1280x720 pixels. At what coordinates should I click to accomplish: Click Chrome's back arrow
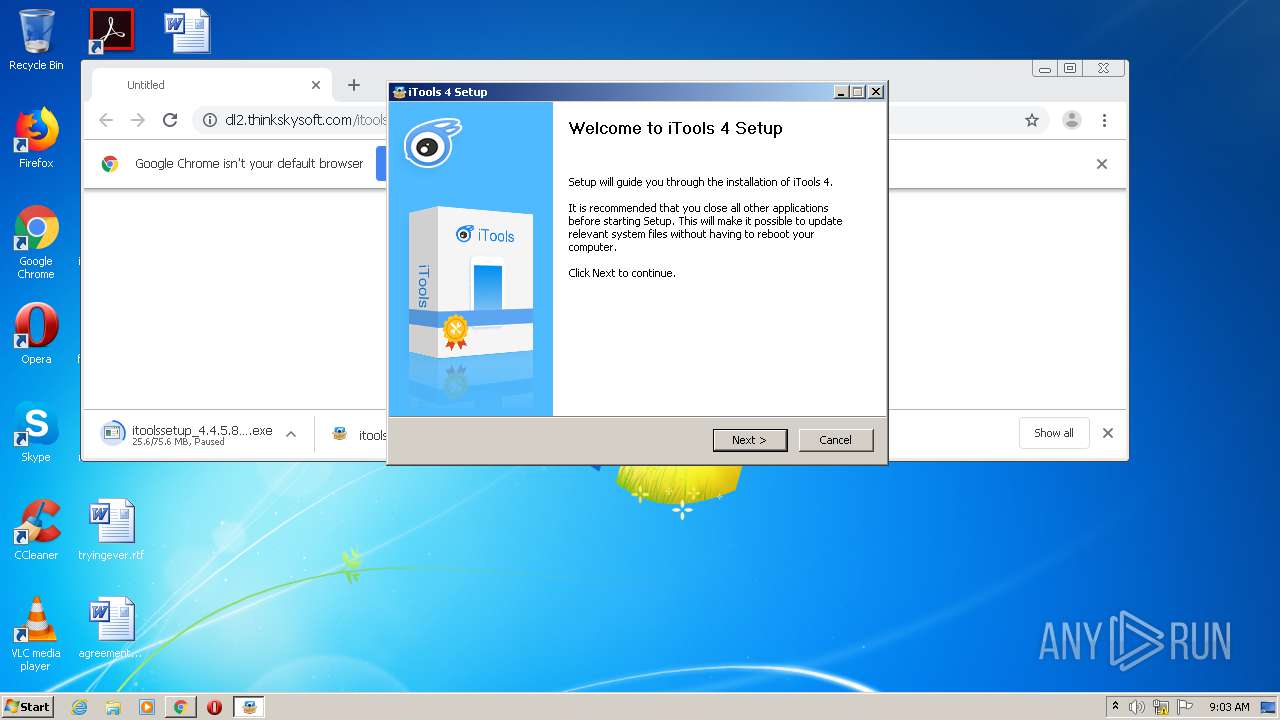[x=106, y=120]
